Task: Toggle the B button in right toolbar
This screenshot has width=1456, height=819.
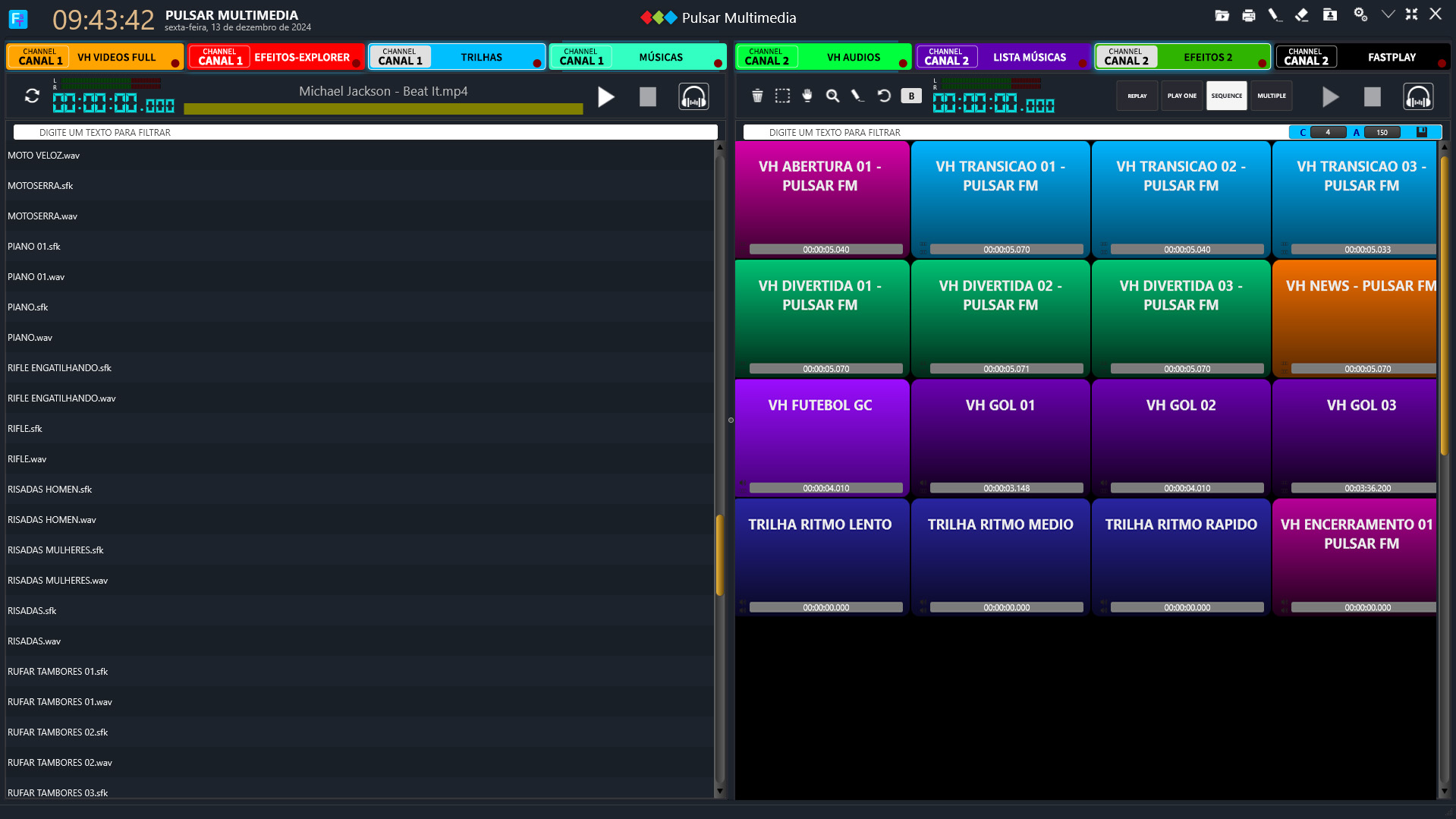Action: point(911,96)
